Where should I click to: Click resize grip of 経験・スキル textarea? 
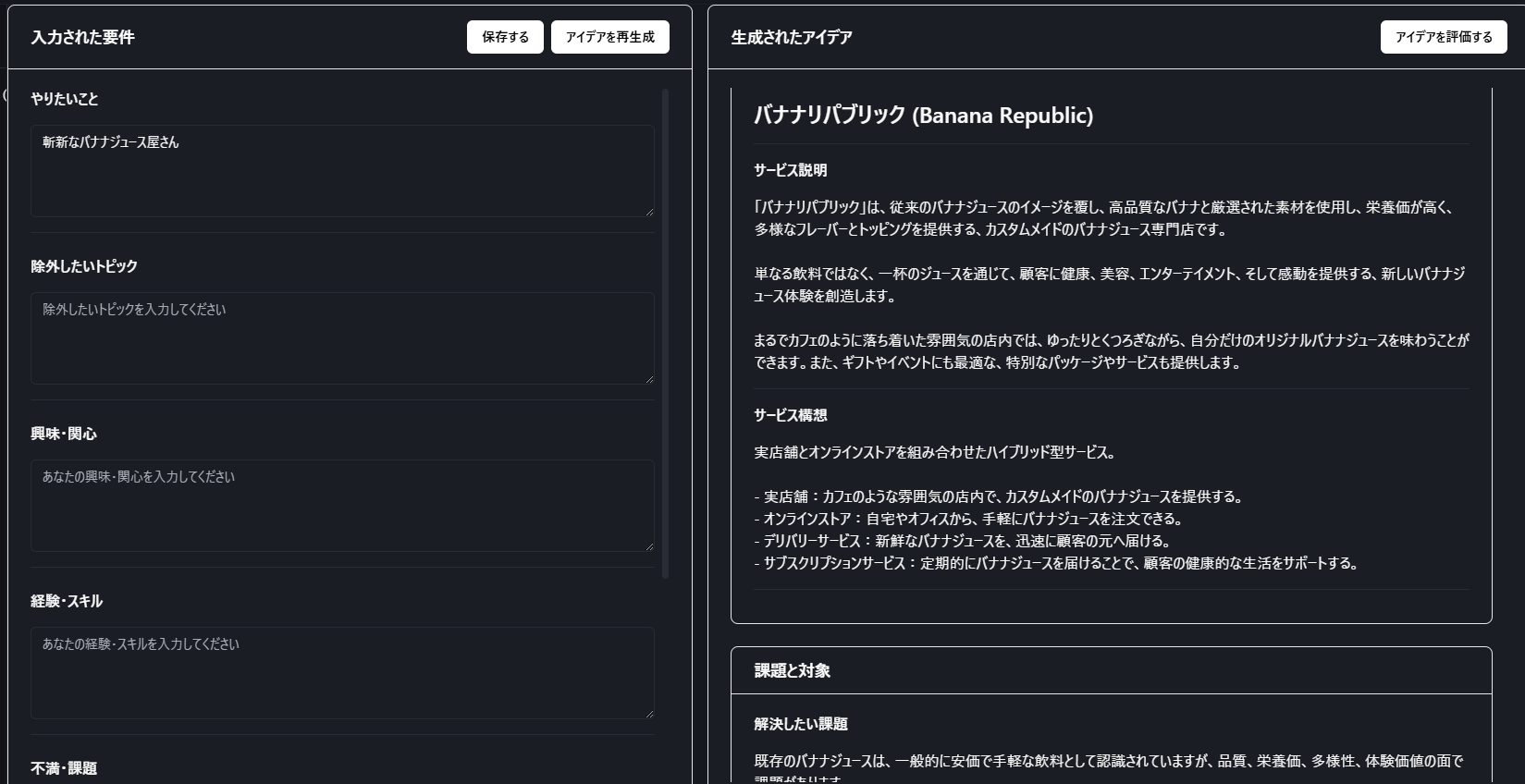point(649,714)
